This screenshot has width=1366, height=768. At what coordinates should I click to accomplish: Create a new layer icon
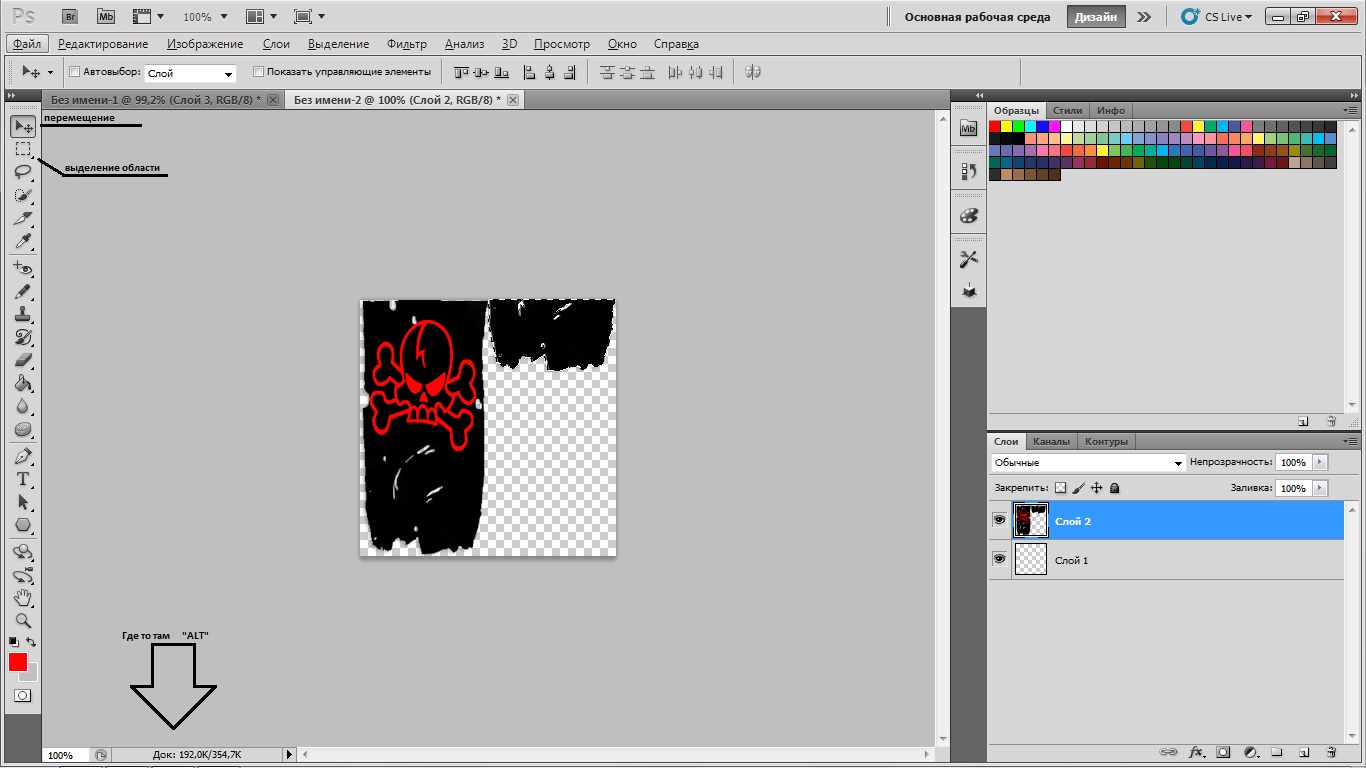coord(1303,751)
